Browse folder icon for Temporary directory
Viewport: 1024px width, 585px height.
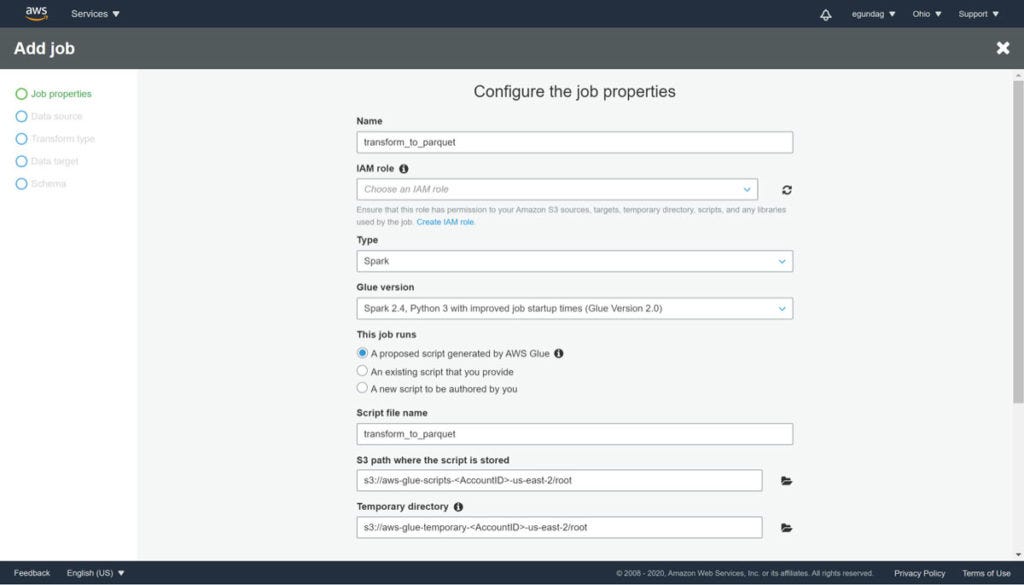click(786, 527)
